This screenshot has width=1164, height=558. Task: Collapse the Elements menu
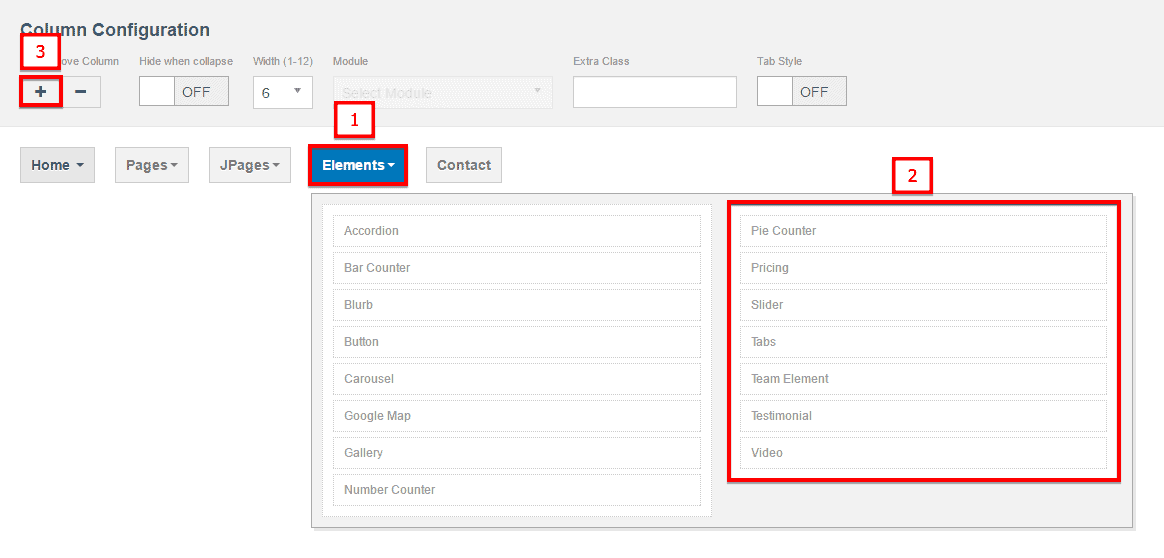tap(358, 165)
